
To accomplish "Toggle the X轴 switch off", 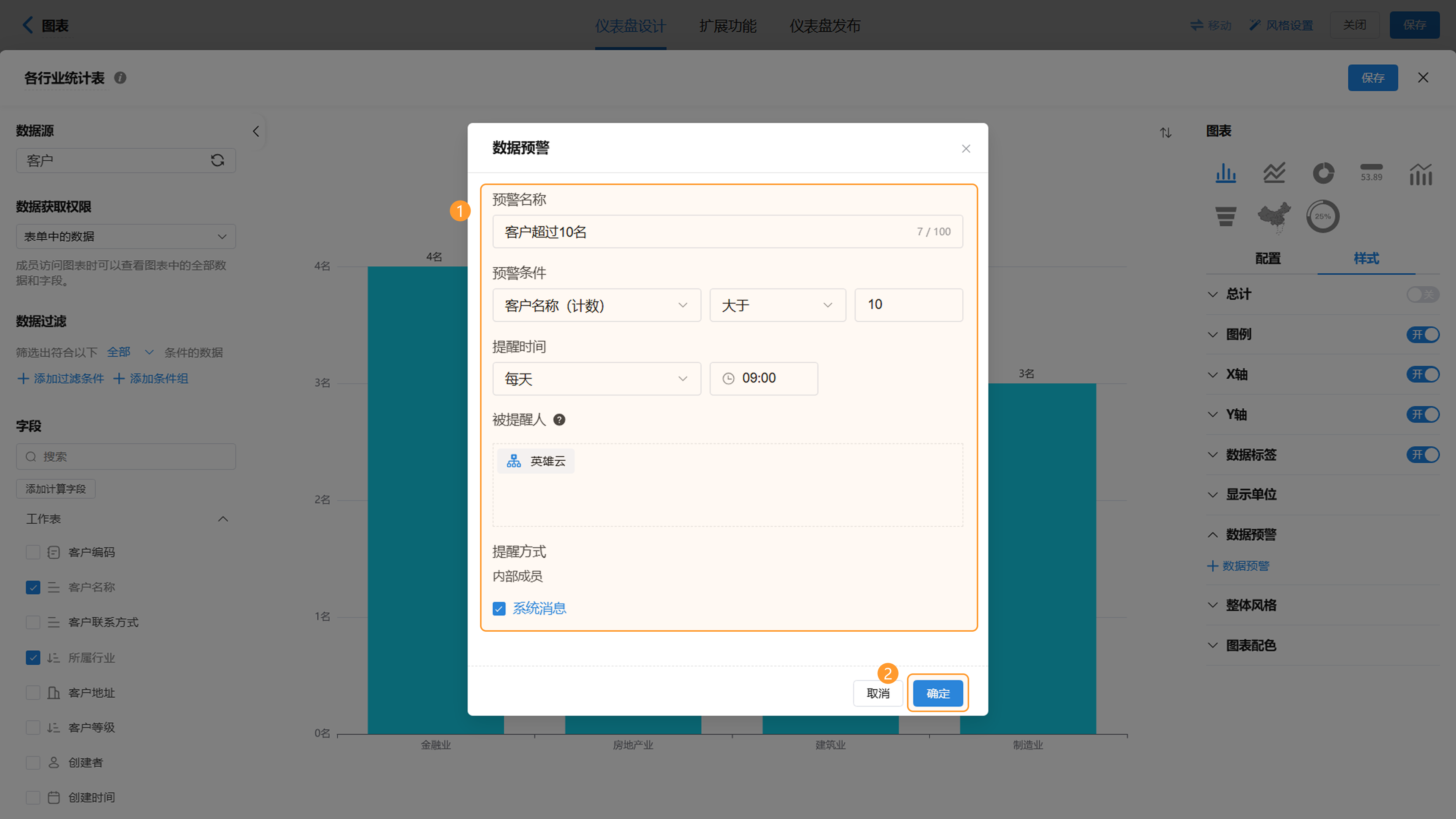I will [1423, 375].
